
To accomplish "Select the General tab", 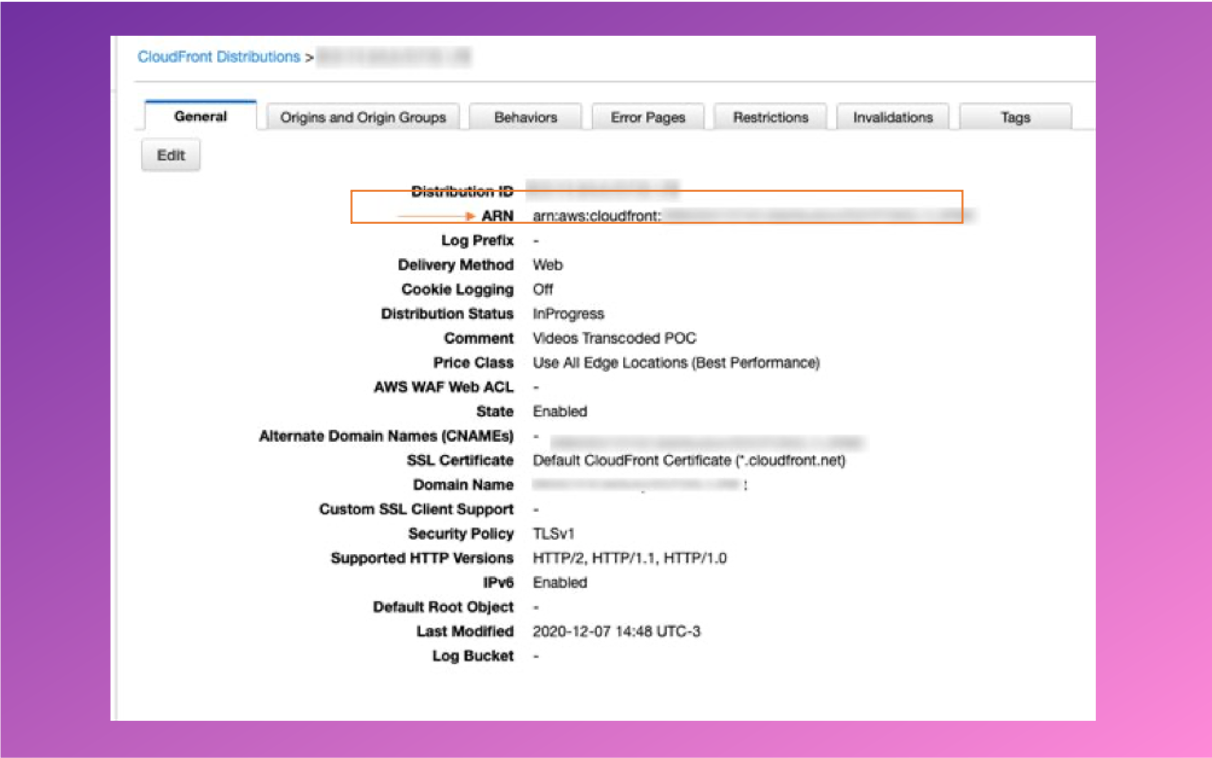I will [201, 116].
